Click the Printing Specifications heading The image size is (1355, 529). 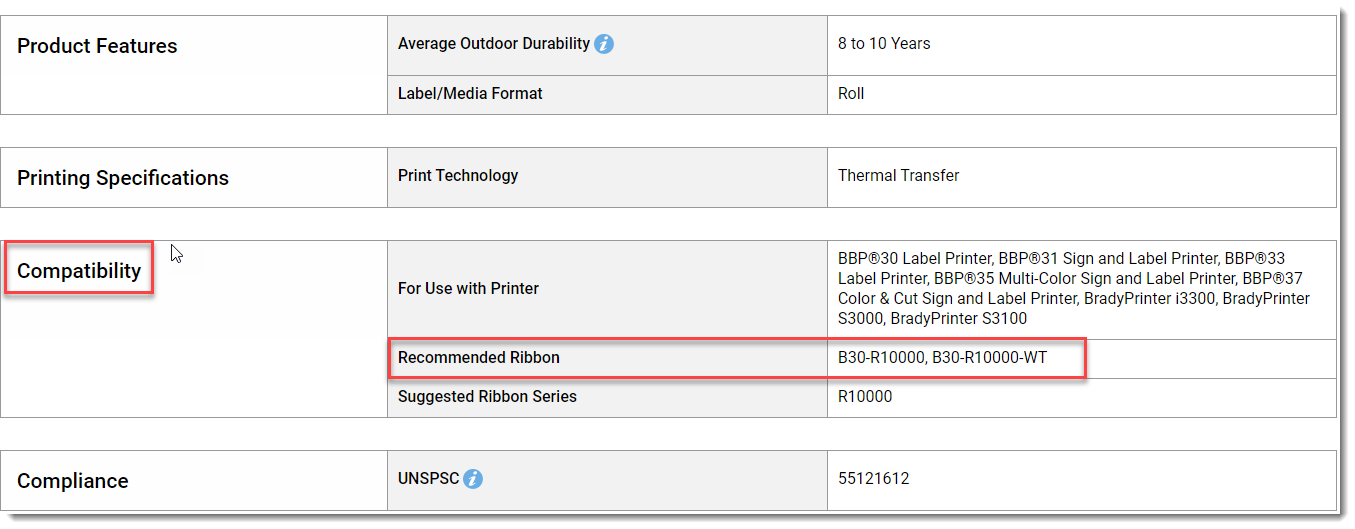click(123, 178)
